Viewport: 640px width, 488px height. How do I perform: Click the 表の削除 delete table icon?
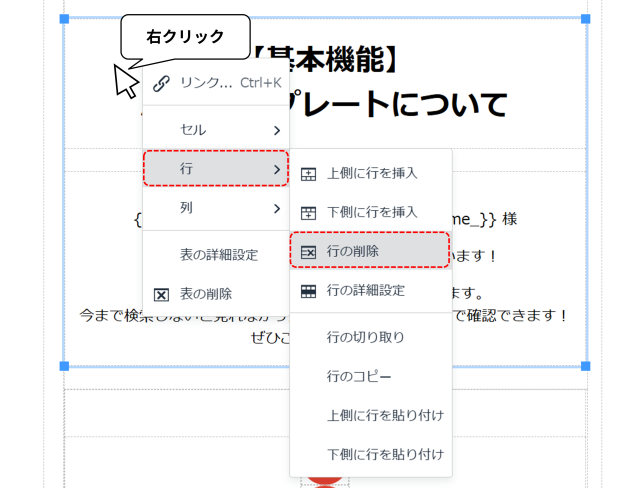pos(161,295)
